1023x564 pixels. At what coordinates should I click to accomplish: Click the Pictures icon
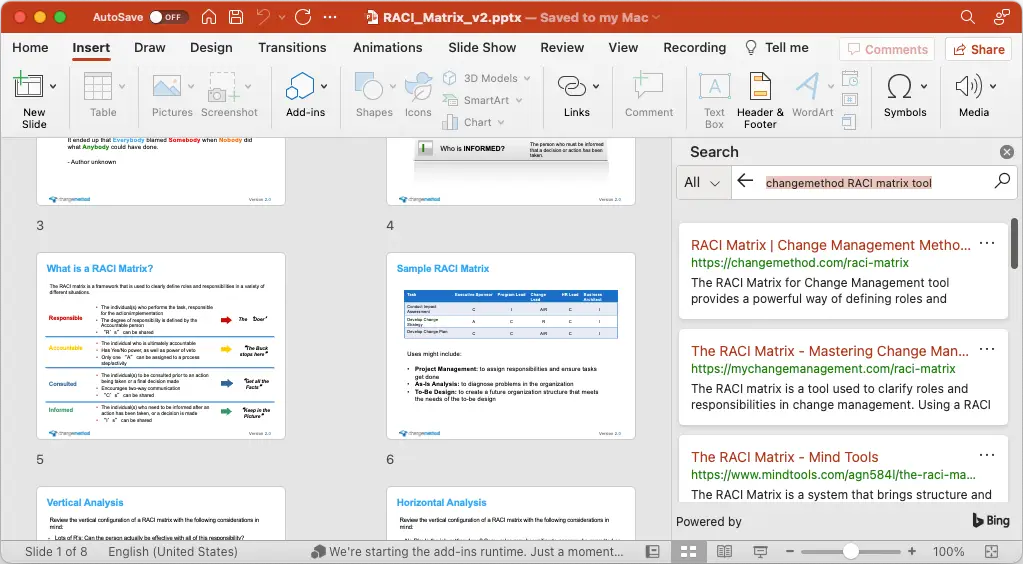167,86
